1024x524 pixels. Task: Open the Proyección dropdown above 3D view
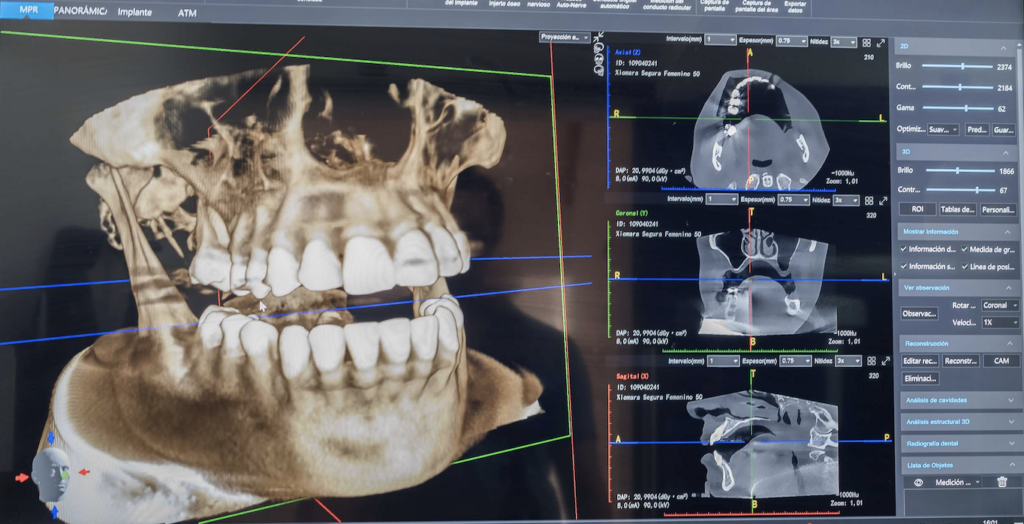(564, 37)
